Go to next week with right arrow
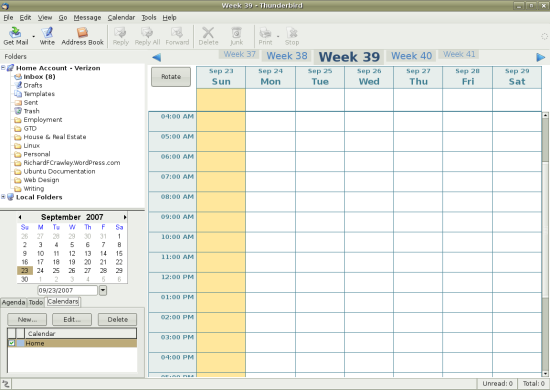550x390 pixels. [x=541, y=57]
